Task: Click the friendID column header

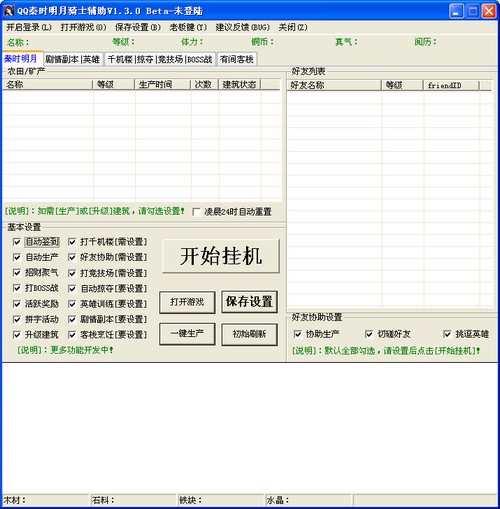Action: [x=451, y=85]
